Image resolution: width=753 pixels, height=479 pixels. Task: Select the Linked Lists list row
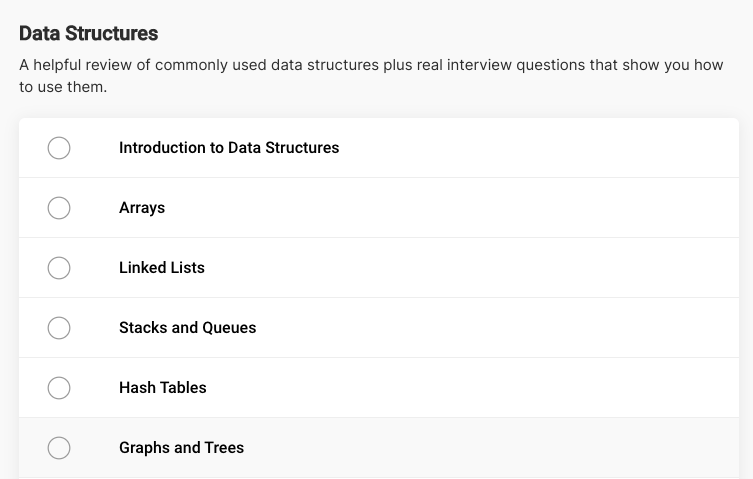379,268
